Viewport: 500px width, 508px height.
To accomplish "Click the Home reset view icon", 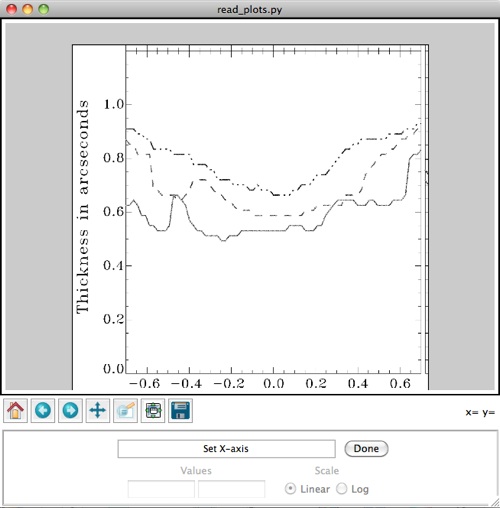I will 15,410.
